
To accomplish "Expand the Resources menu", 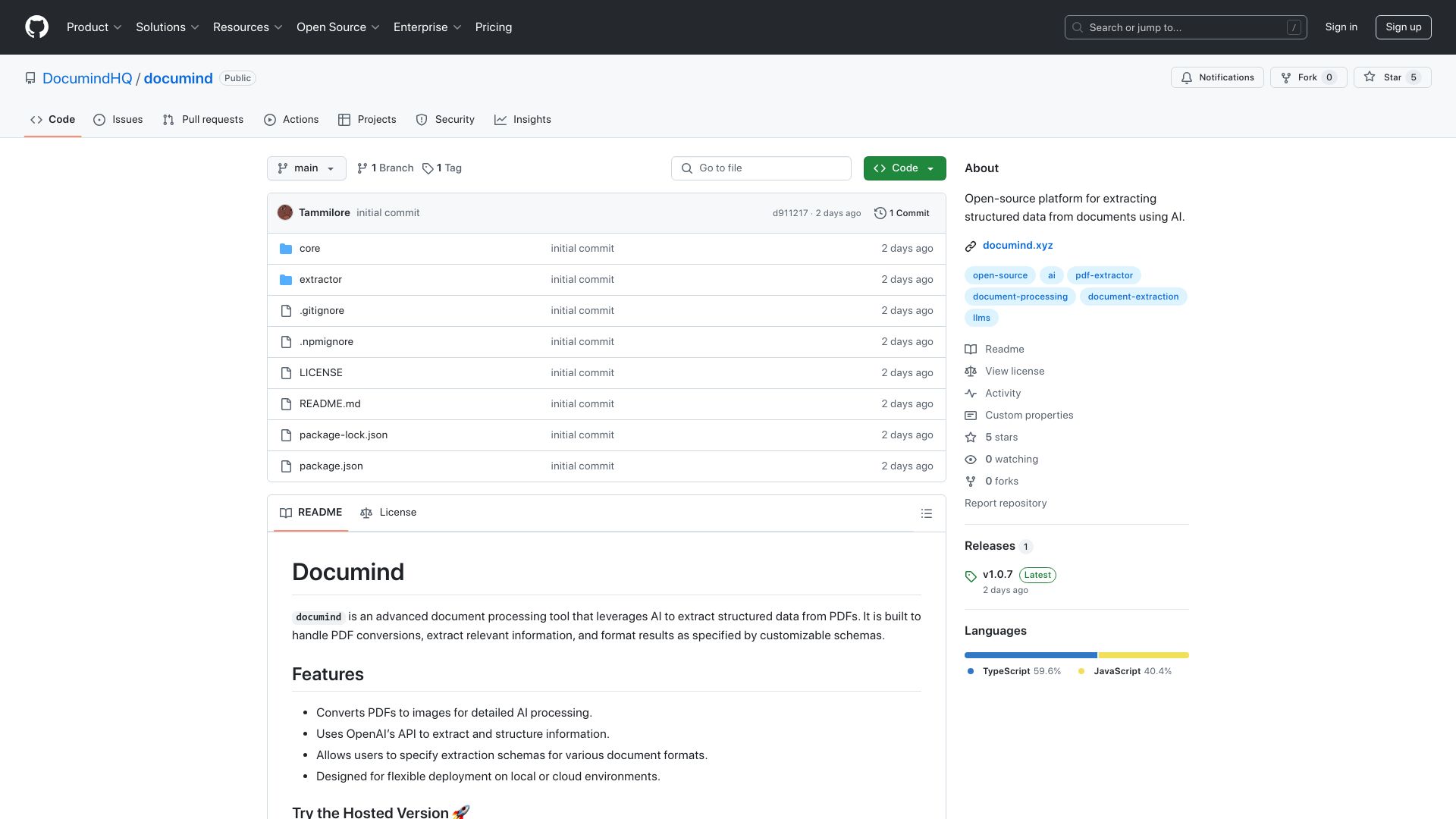I will click(247, 27).
